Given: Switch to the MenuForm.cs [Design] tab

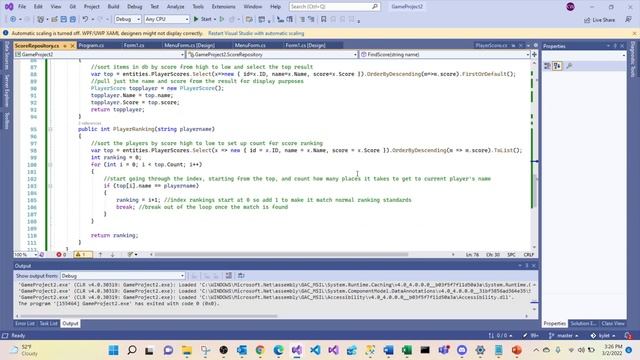Looking at the screenshot, I should (x=189, y=45).
